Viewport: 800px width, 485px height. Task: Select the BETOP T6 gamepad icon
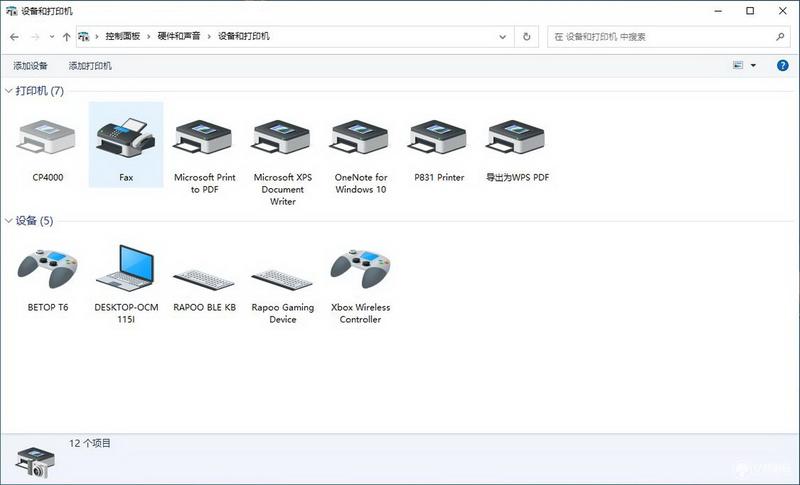click(x=47, y=268)
